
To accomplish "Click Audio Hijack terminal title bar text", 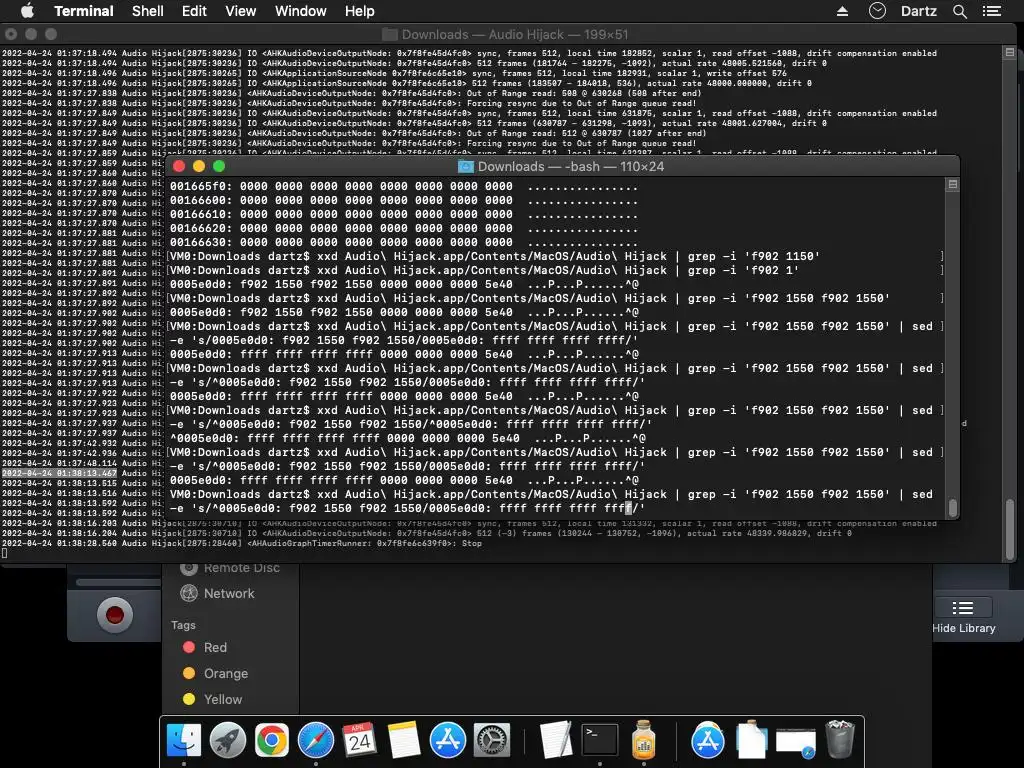I will 515,35.
